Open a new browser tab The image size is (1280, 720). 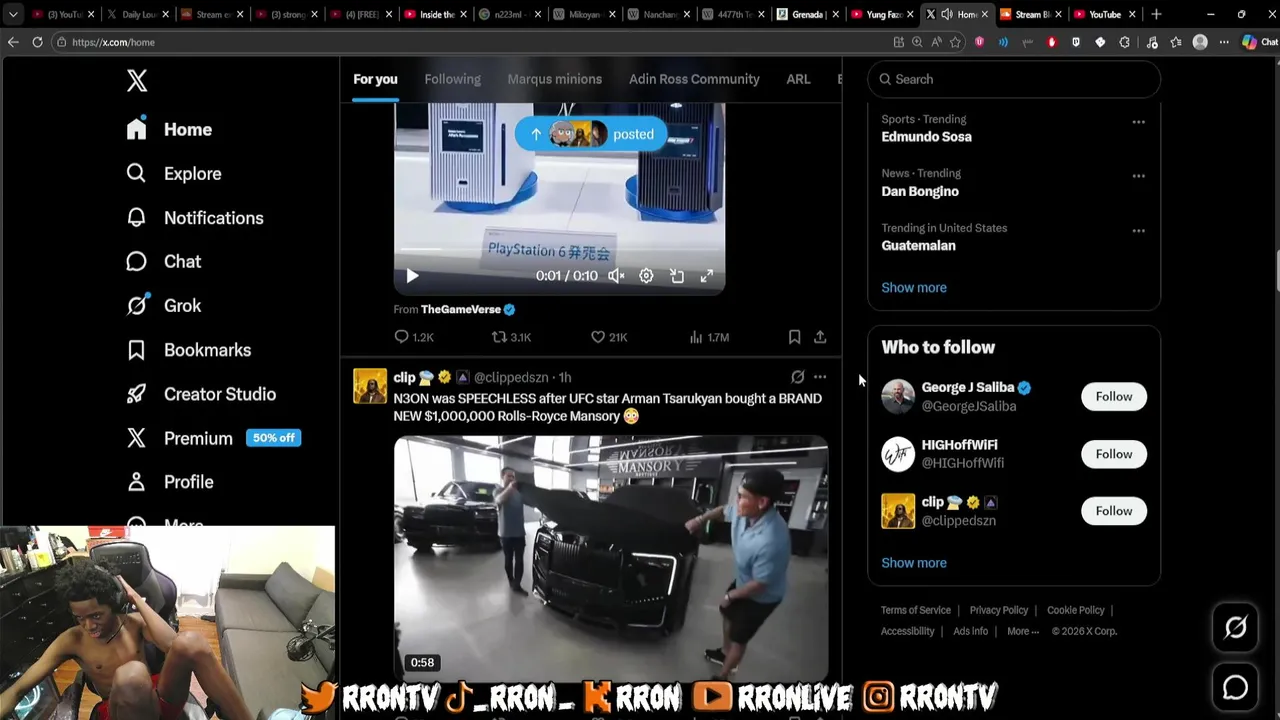[1156, 14]
